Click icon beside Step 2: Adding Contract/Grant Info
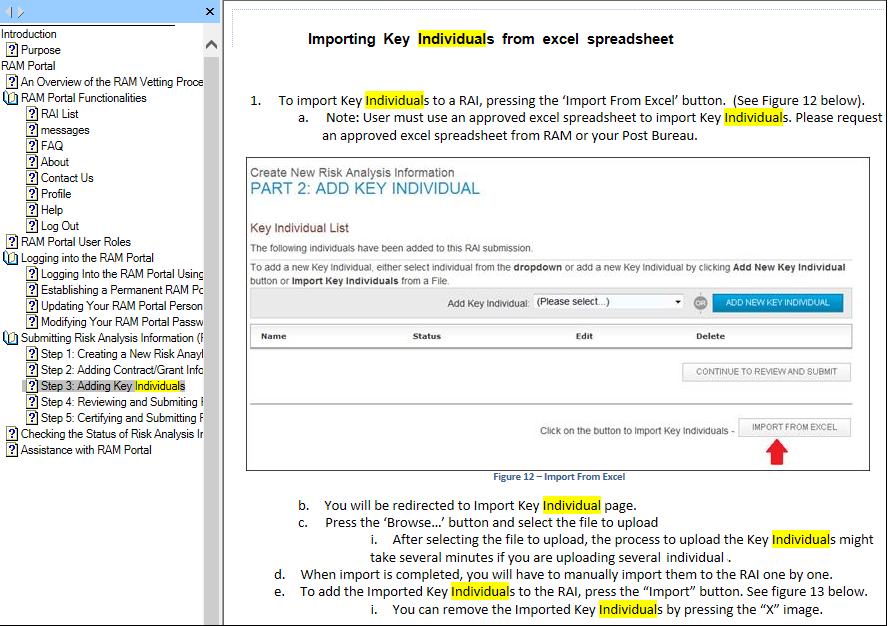 point(32,370)
